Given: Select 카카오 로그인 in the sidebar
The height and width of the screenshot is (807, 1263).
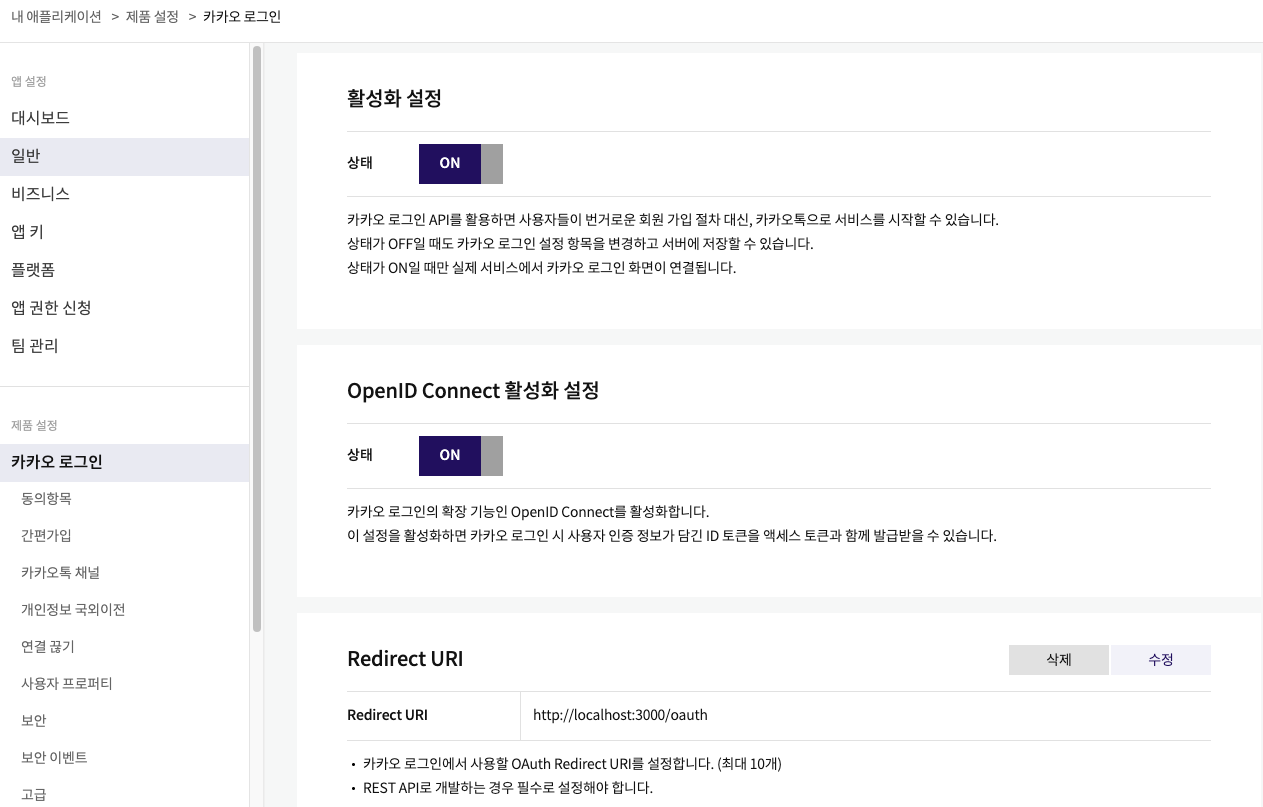Looking at the screenshot, I should [x=124, y=462].
